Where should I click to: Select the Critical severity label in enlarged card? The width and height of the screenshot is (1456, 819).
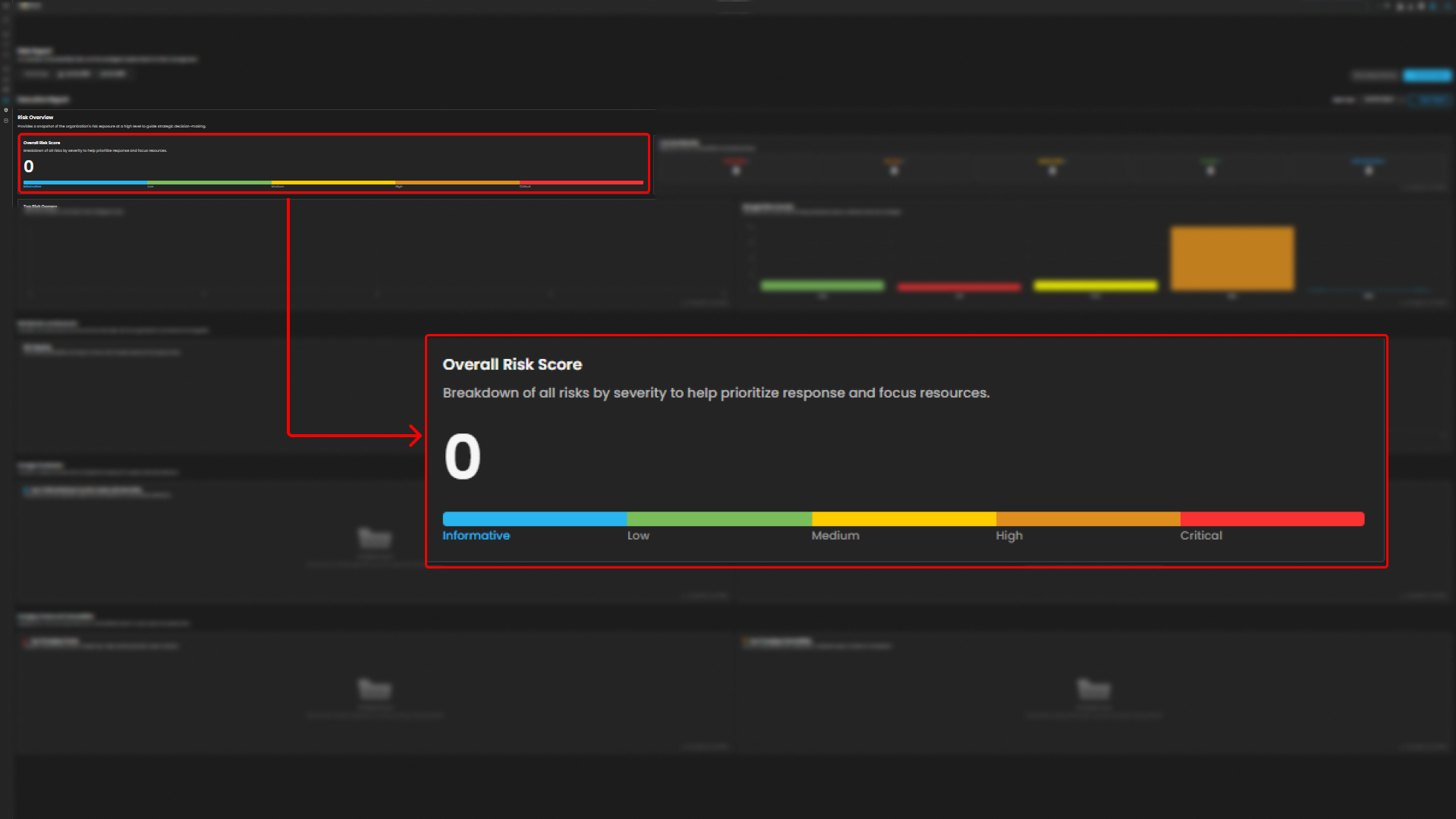[x=1200, y=536]
